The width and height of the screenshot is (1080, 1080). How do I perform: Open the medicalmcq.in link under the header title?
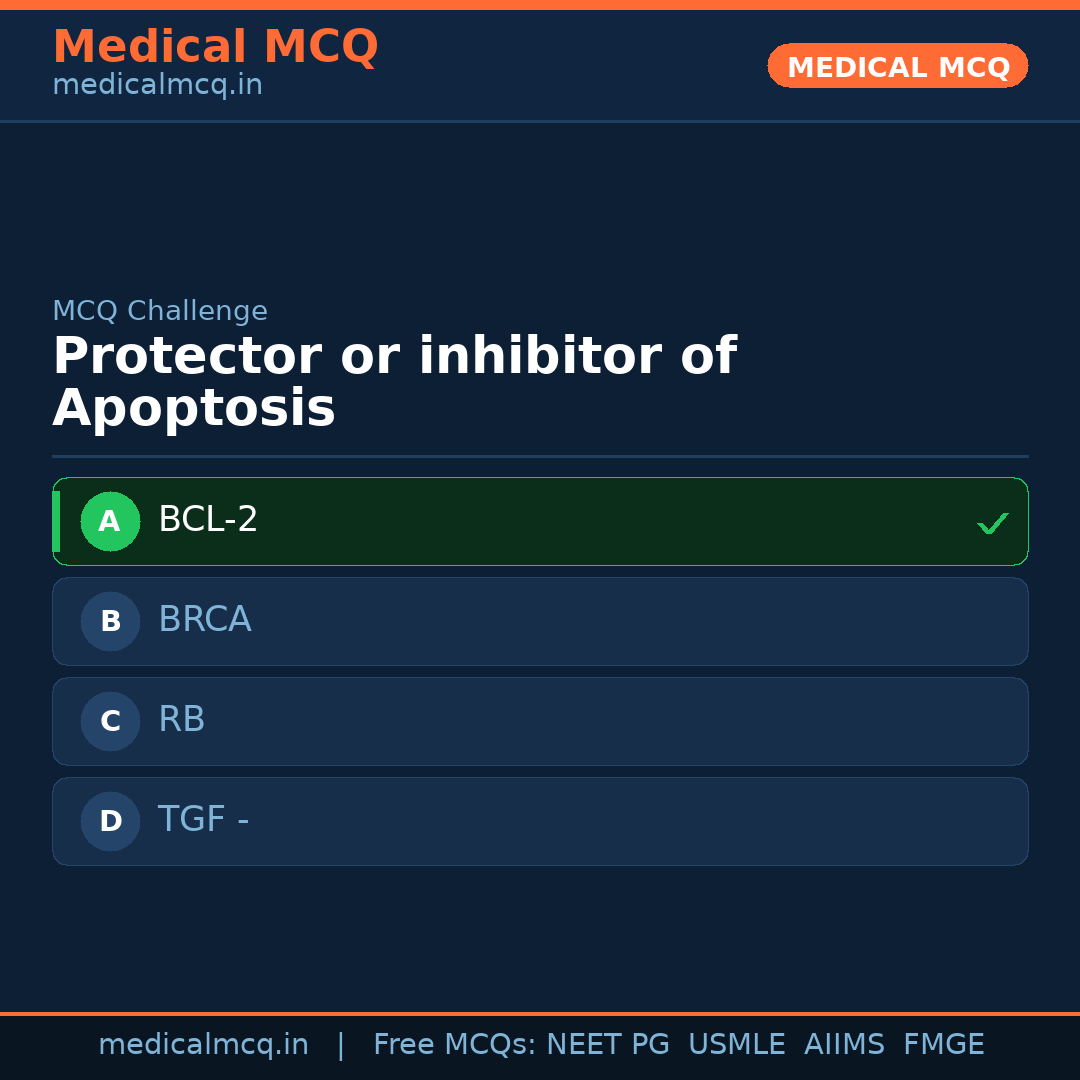[x=157, y=86]
